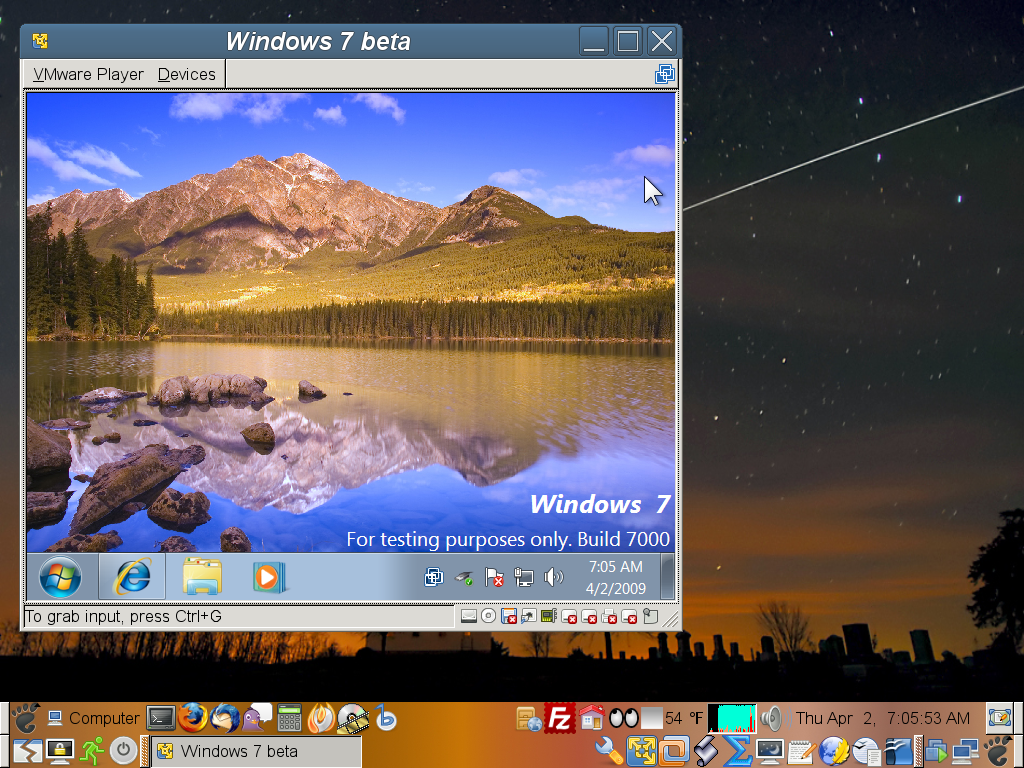1024x768 pixels.
Task: Open Internet Explorer in the Windows 7 taskbar
Action: (132, 576)
